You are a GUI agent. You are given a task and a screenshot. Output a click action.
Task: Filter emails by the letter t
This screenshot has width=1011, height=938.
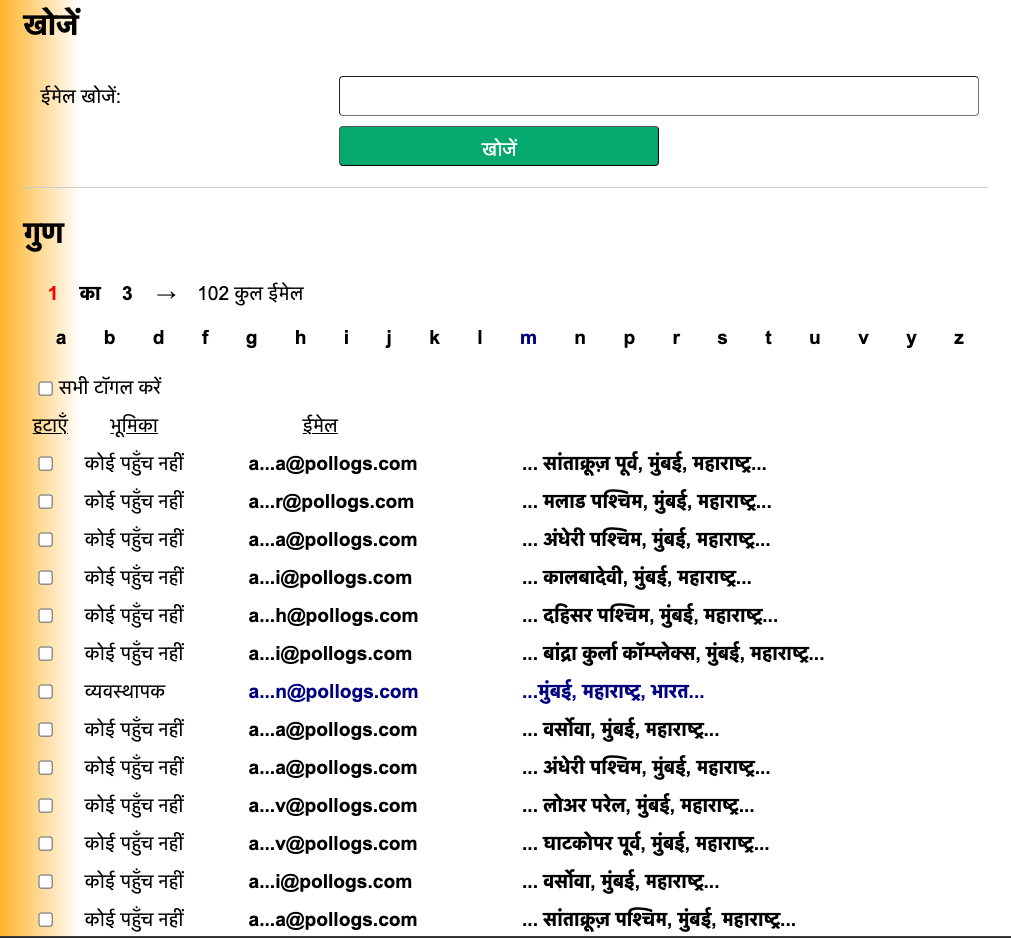[768, 338]
